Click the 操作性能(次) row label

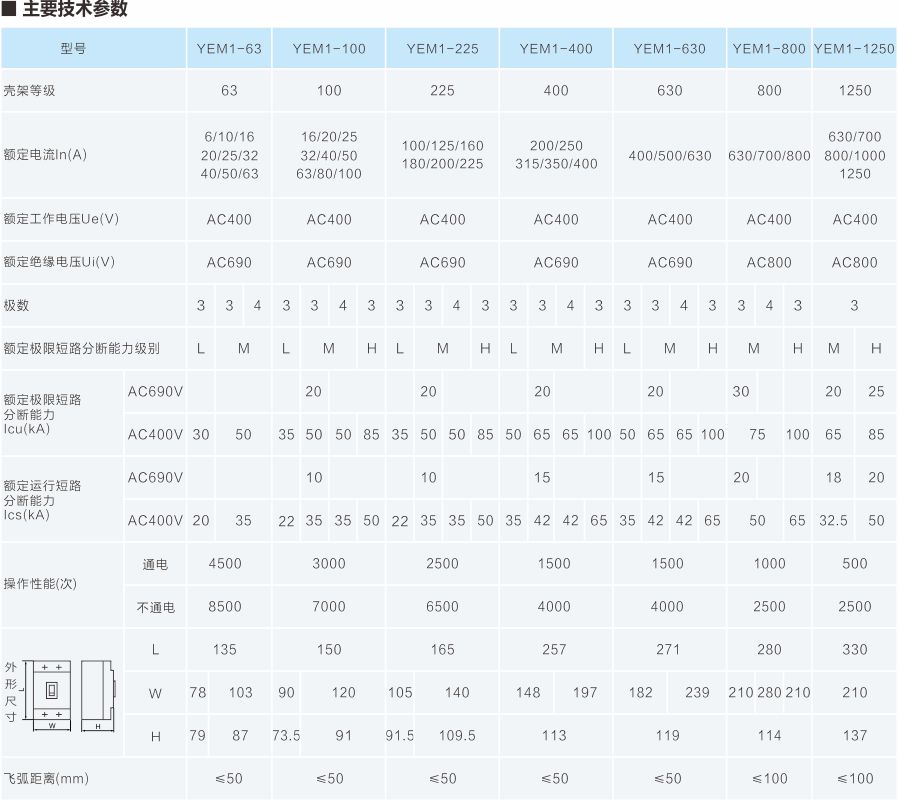pyautogui.click(x=40, y=583)
